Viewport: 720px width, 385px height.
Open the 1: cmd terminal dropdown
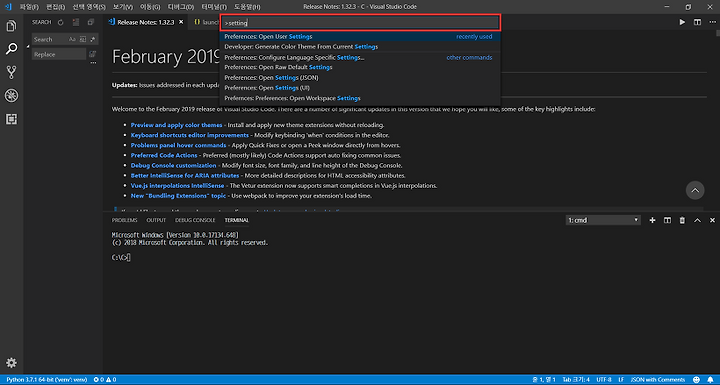[603, 220]
